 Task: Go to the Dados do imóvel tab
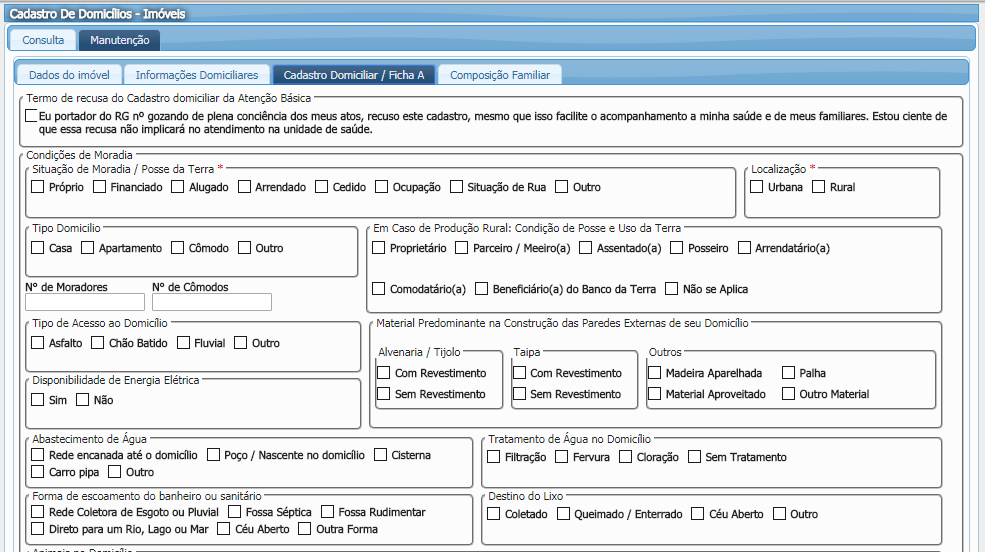pos(69,75)
